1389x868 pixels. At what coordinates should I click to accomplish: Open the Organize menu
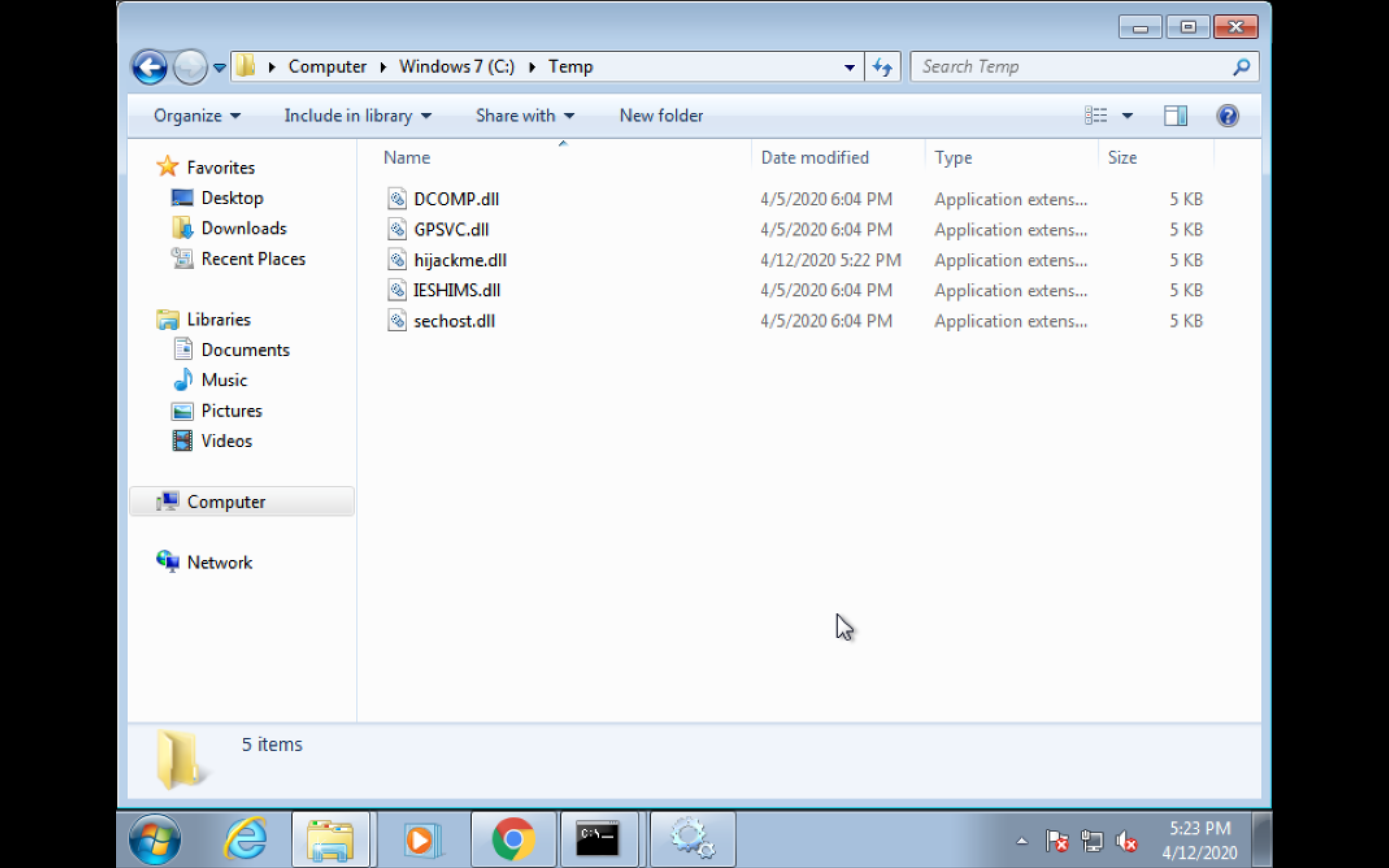point(196,116)
